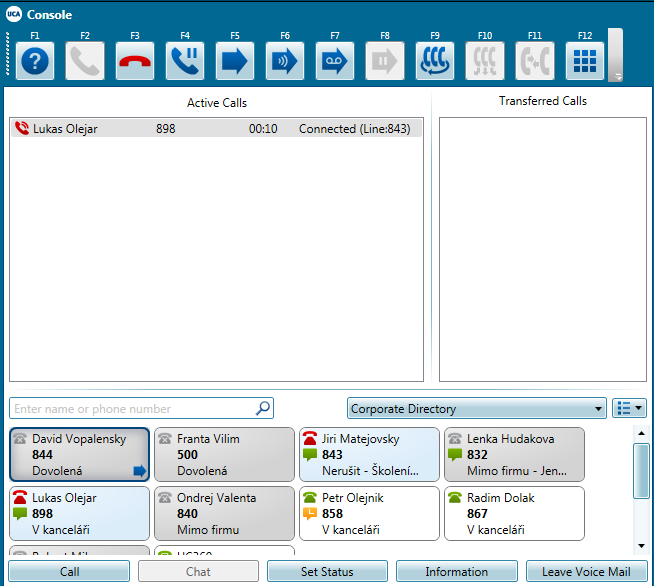Select Franta Vilim contact card
Viewport: 654px width, 586px height.
(x=224, y=455)
